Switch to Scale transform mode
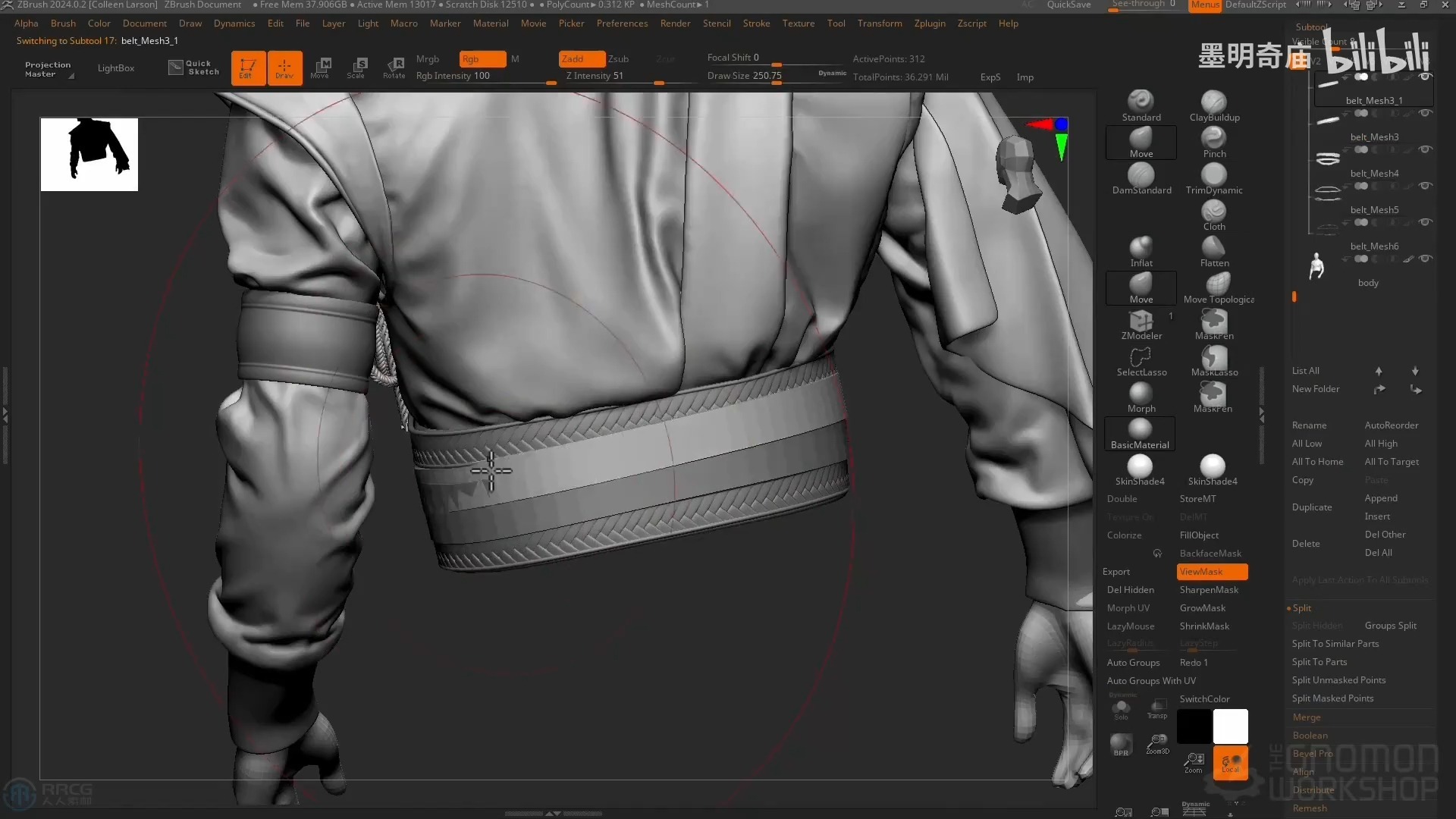The image size is (1456, 819). 356,67
